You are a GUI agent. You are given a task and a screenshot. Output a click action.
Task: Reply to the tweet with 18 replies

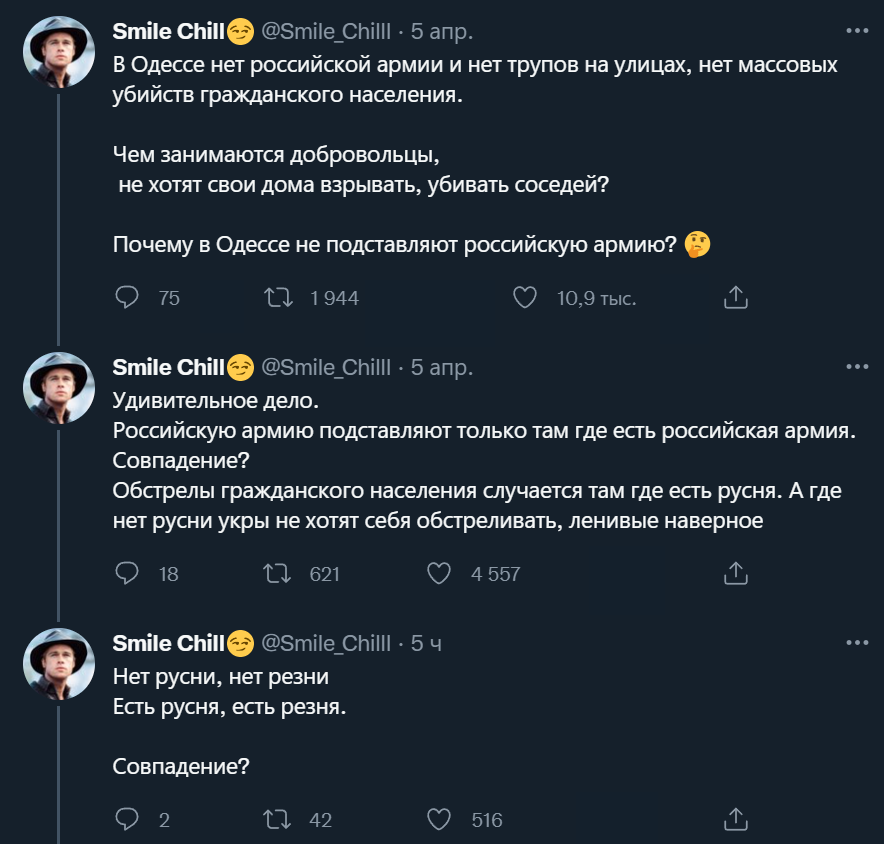(x=127, y=573)
